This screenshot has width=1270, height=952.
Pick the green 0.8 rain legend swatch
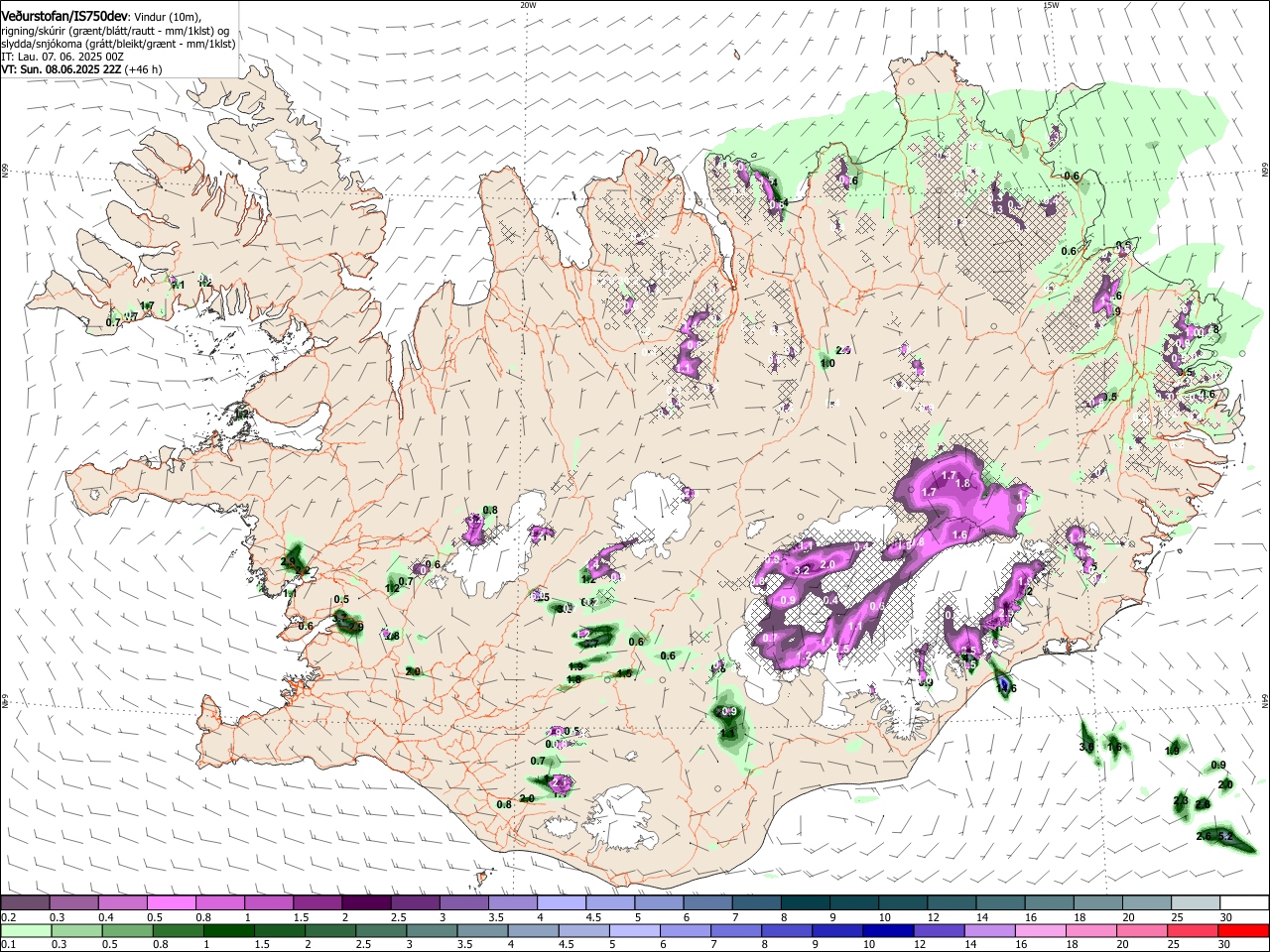click(178, 931)
